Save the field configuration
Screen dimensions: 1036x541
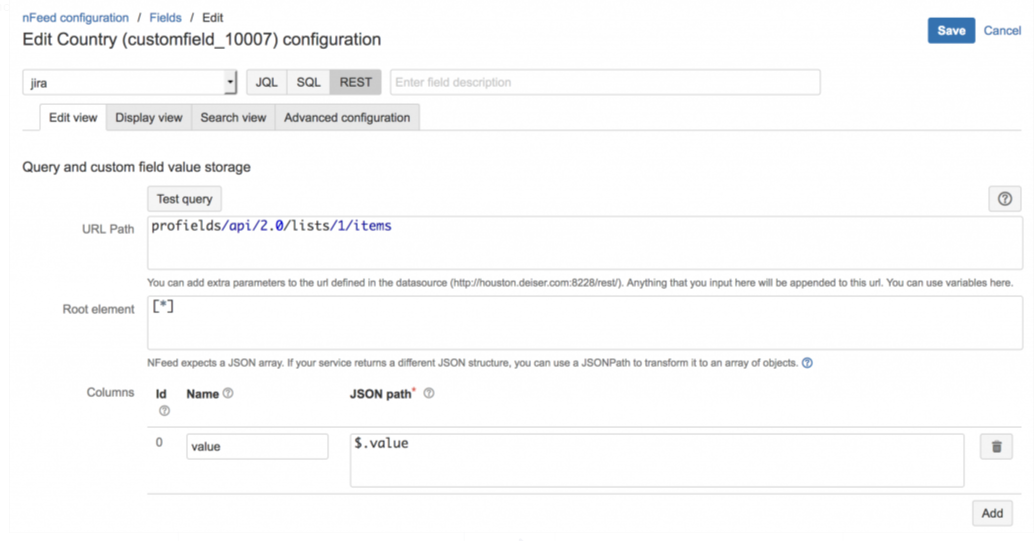951,30
